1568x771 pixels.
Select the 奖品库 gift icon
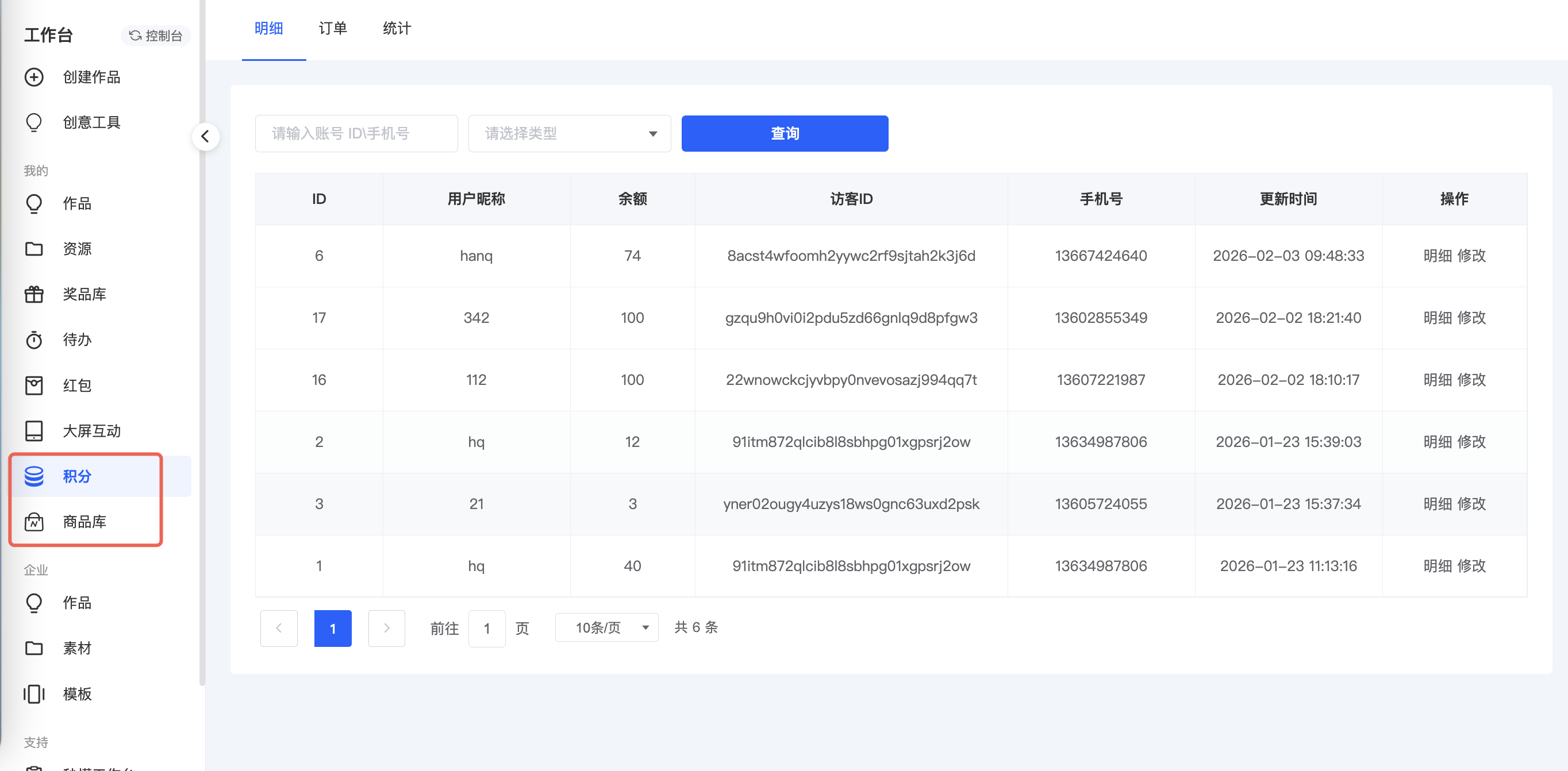point(34,295)
